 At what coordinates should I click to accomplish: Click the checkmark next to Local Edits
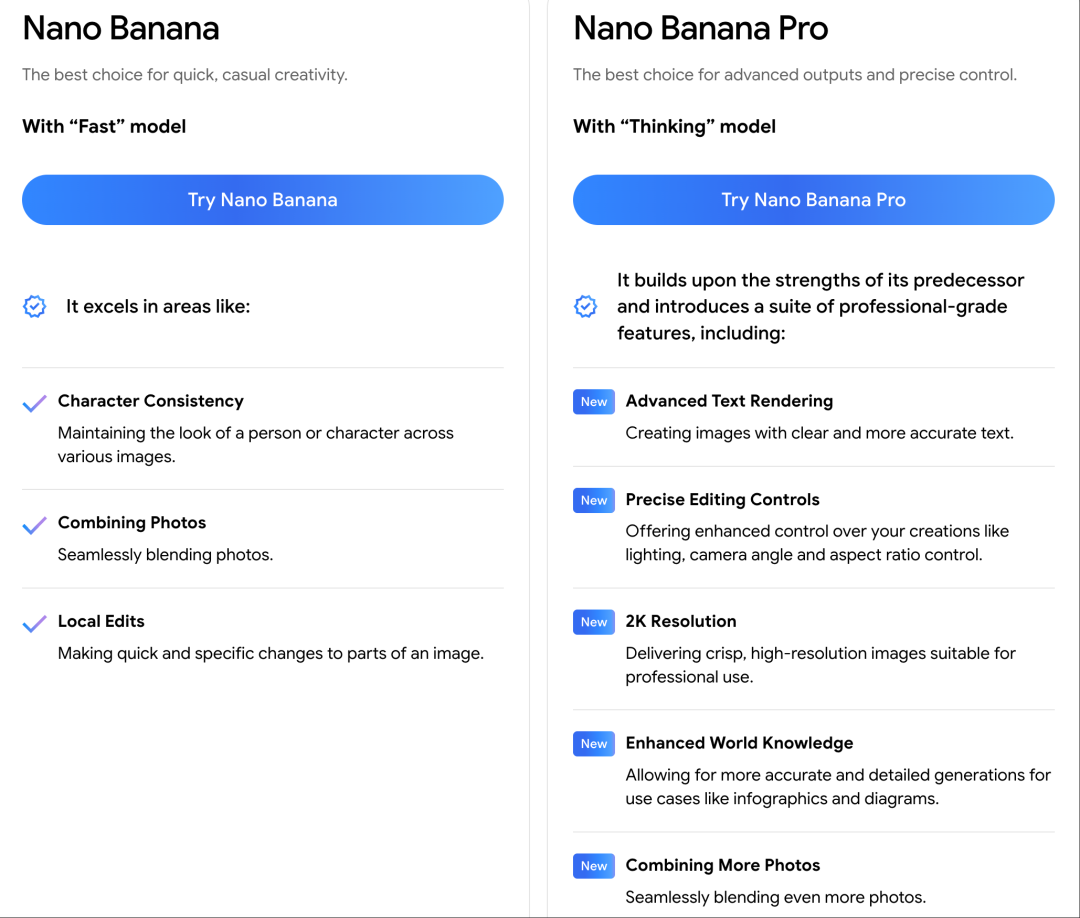tap(35, 623)
